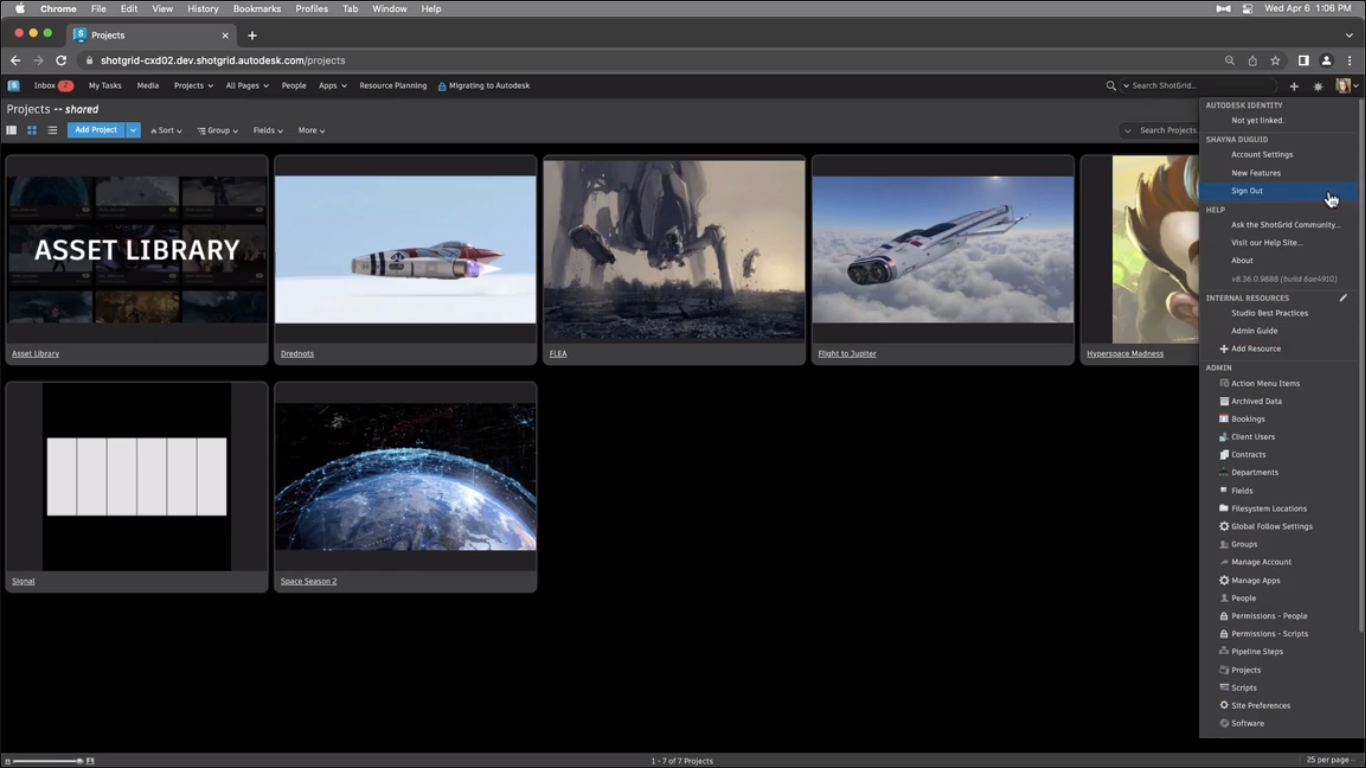Open Site Preferences gear item
This screenshot has width=1366, height=768.
tap(1260, 706)
